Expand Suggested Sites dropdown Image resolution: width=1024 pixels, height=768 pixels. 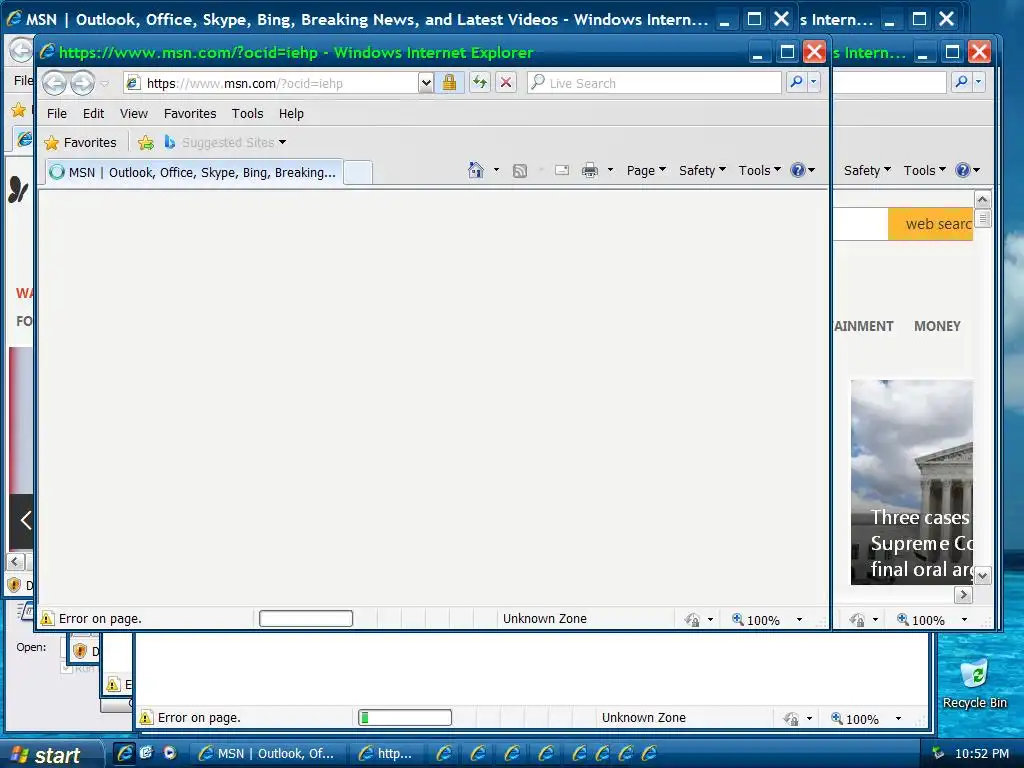click(282, 142)
